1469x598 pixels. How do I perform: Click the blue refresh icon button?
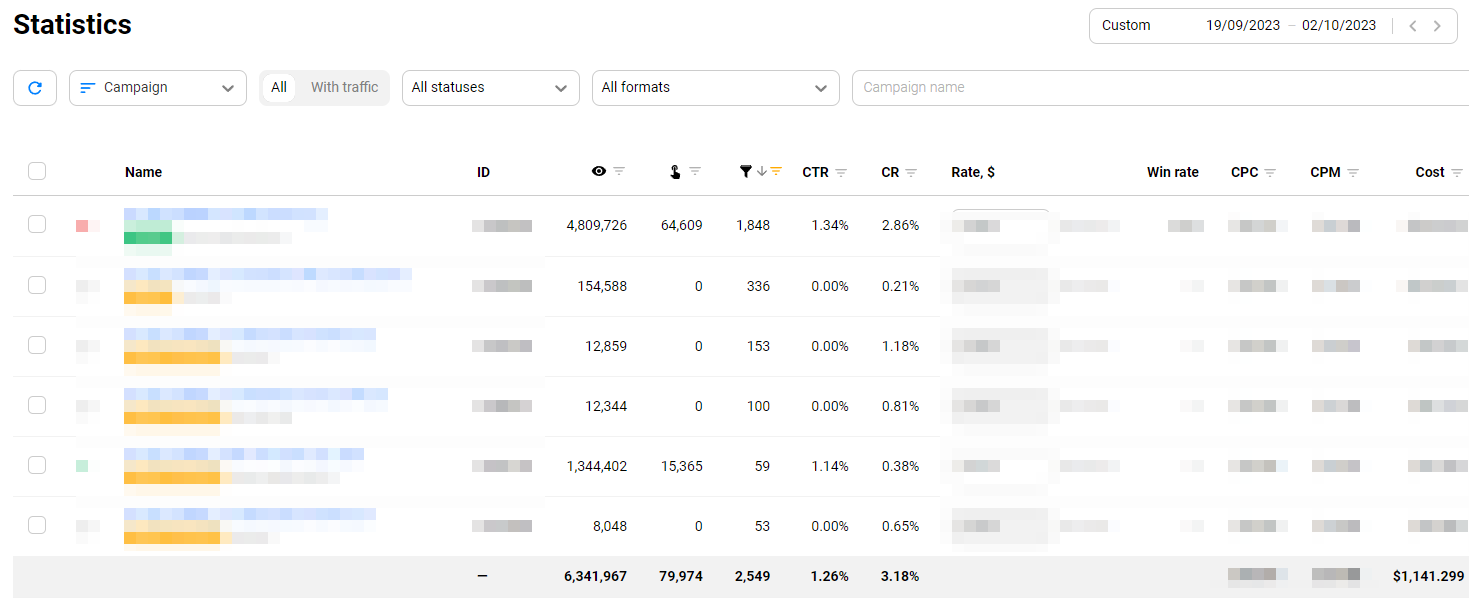pos(35,88)
